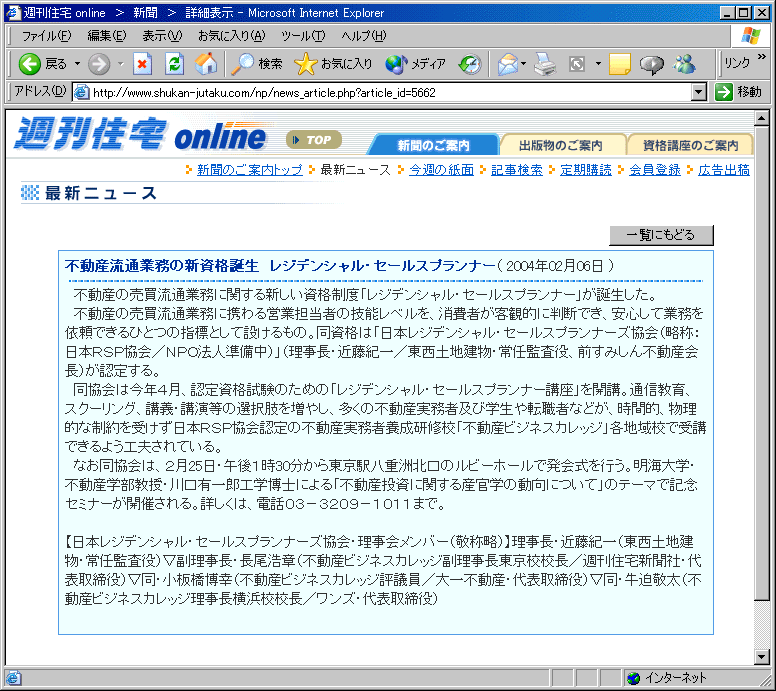Open 広告出稿 link
The width and height of the screenshot is (776, 691).
point(724,170)
